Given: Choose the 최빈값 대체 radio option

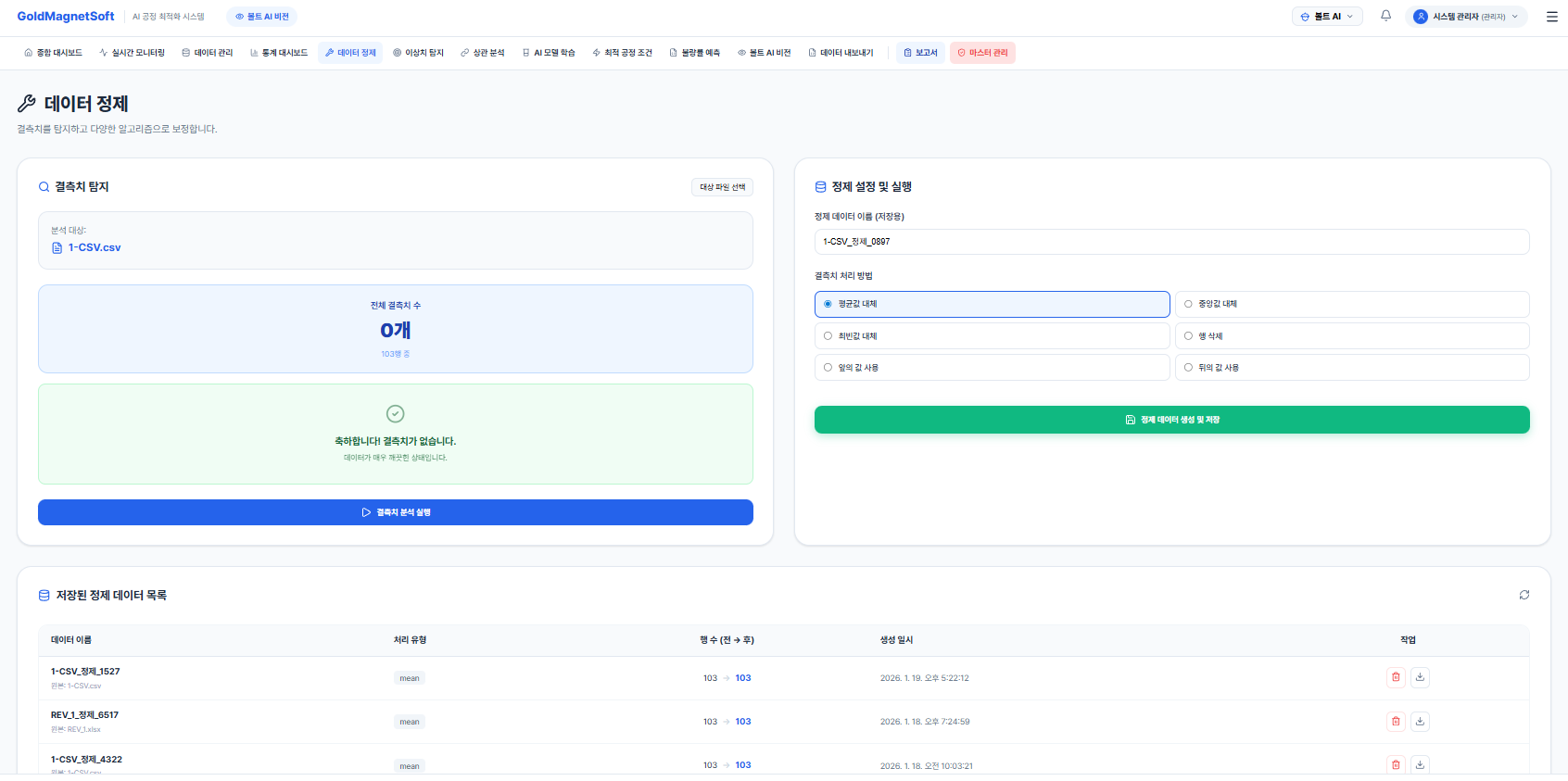Looking at the screenshot, I should [828, 336].
